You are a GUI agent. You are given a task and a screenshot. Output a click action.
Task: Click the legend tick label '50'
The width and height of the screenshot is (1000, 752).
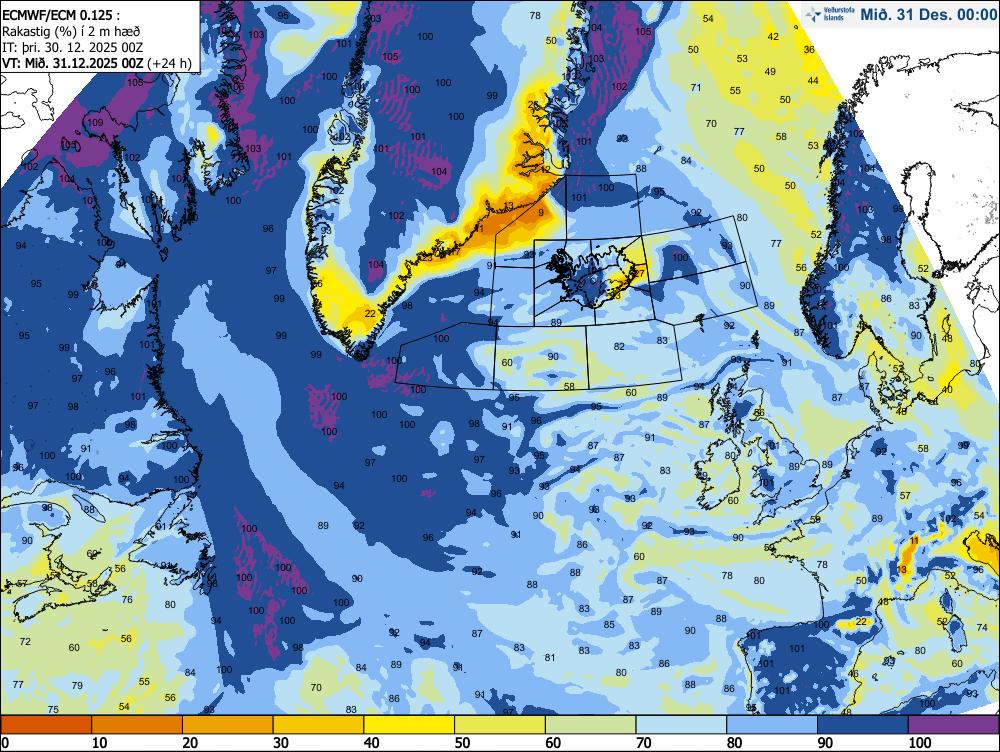[x=462, y=742]
